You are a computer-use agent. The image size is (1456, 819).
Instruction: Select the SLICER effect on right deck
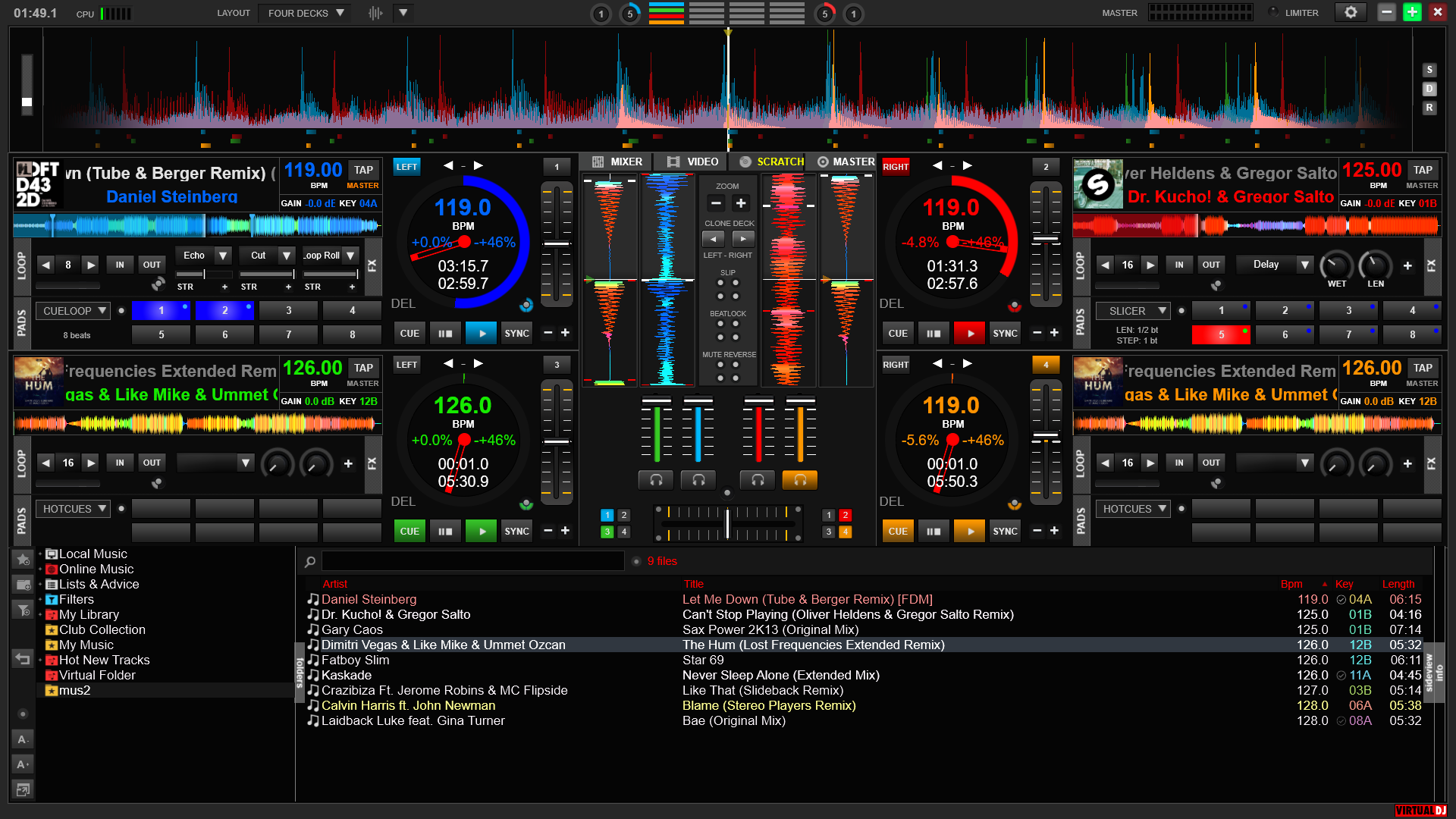[1131, 311]
